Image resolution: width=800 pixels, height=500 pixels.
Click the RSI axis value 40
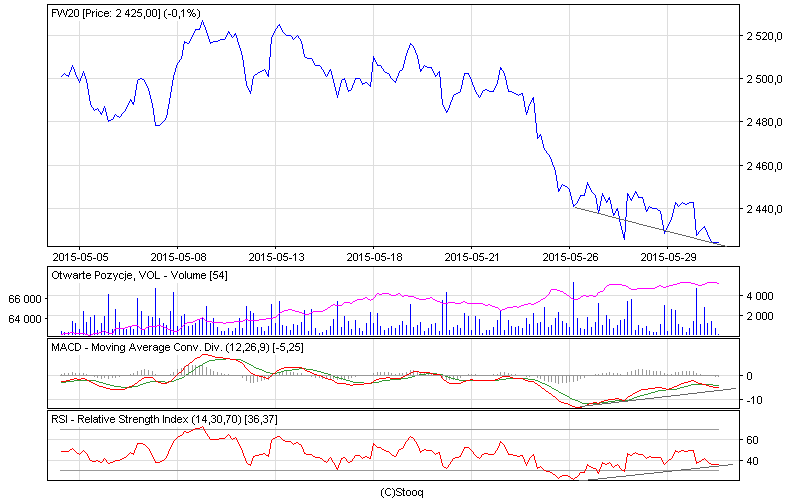coord(752,461)
